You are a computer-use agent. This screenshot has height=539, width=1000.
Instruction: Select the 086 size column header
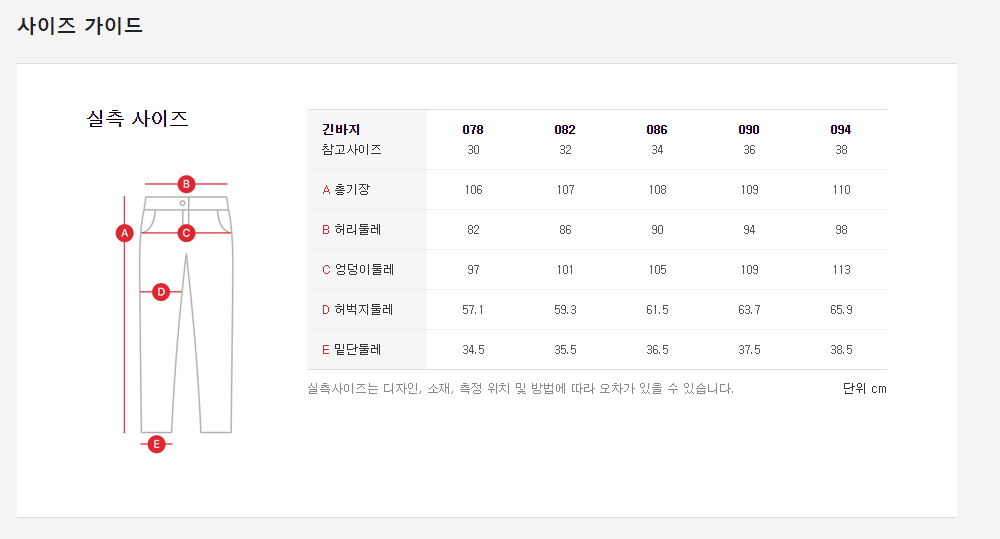(x=657, y=130)
